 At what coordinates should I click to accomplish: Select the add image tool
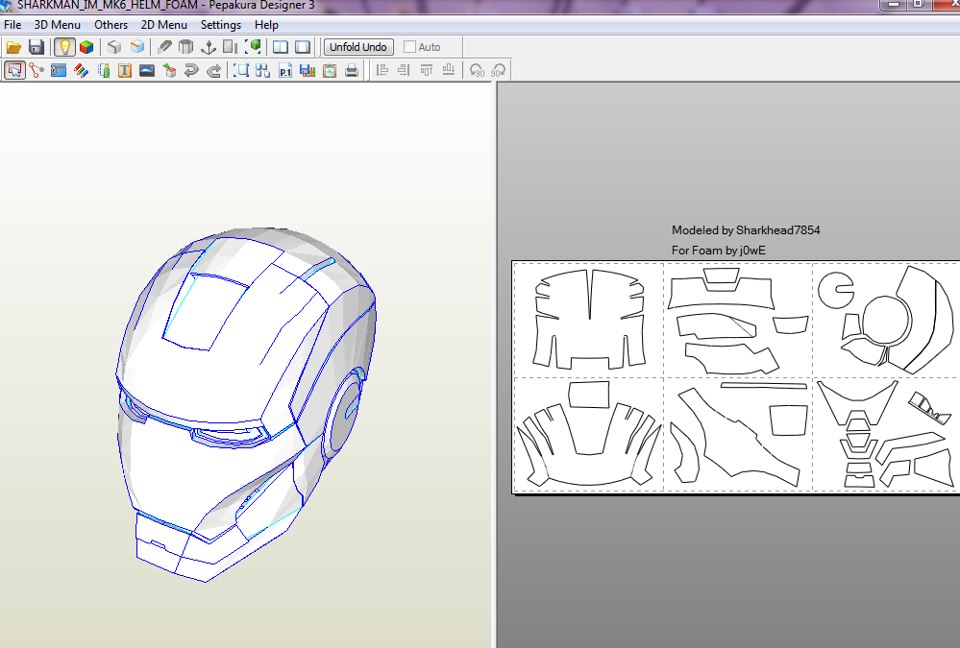tap(147, 70)
